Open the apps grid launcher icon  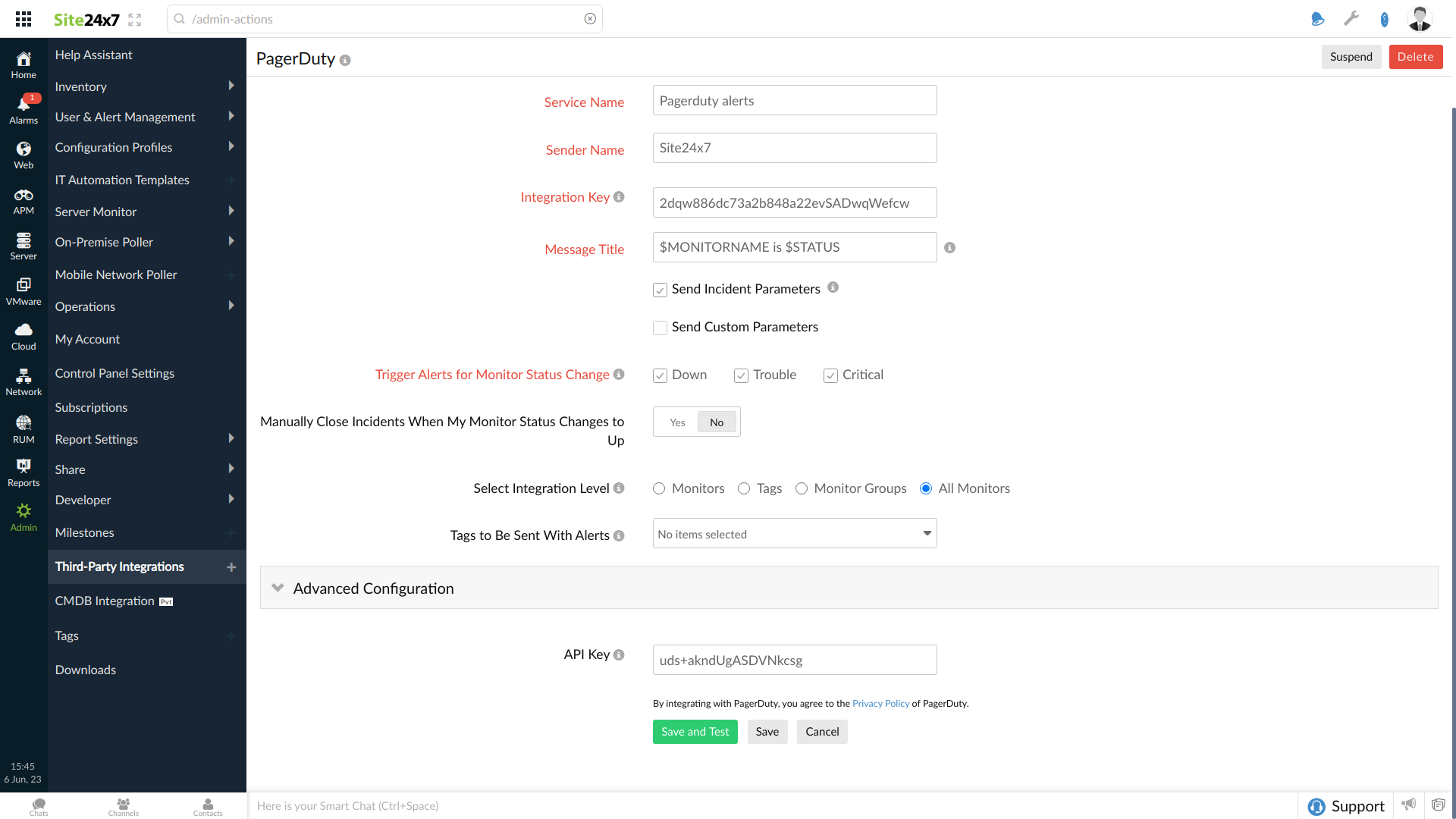24,19
